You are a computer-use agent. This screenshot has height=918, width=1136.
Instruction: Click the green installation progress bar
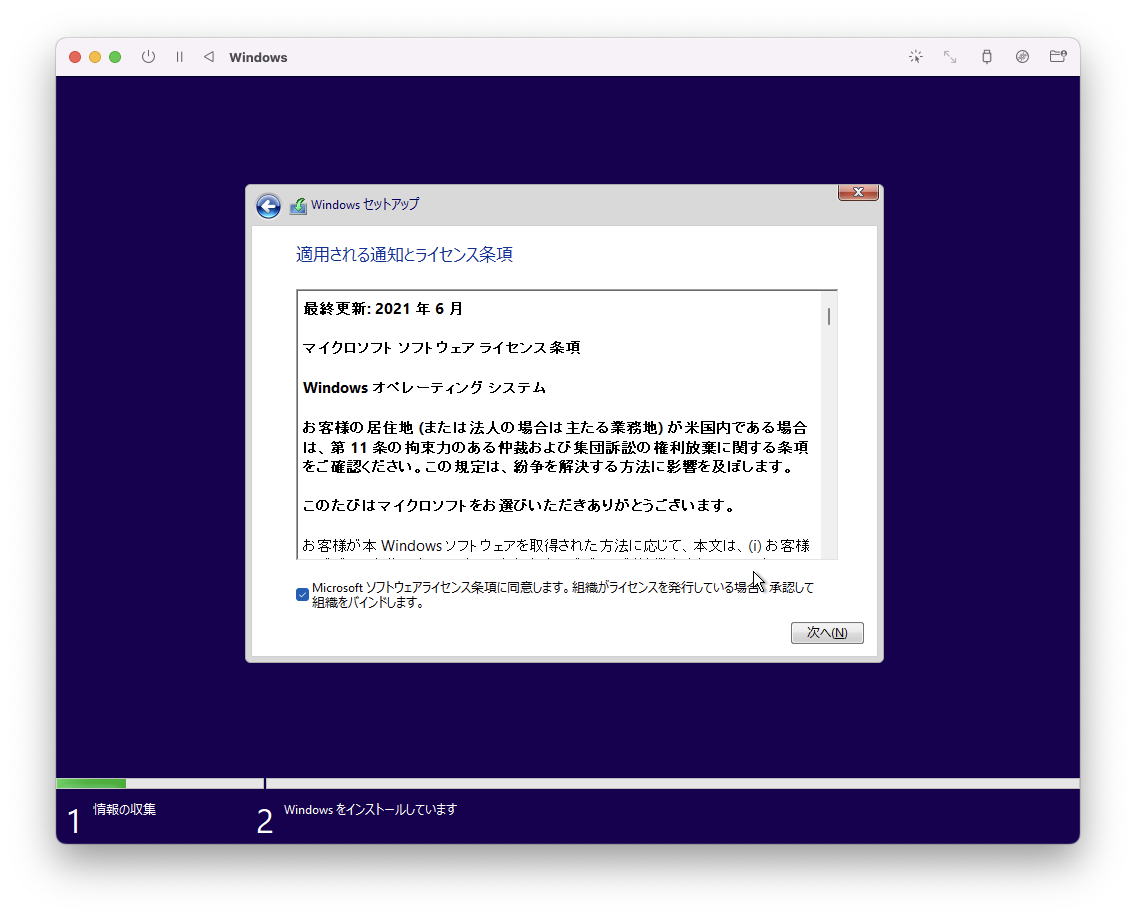[x=91, y=783]
